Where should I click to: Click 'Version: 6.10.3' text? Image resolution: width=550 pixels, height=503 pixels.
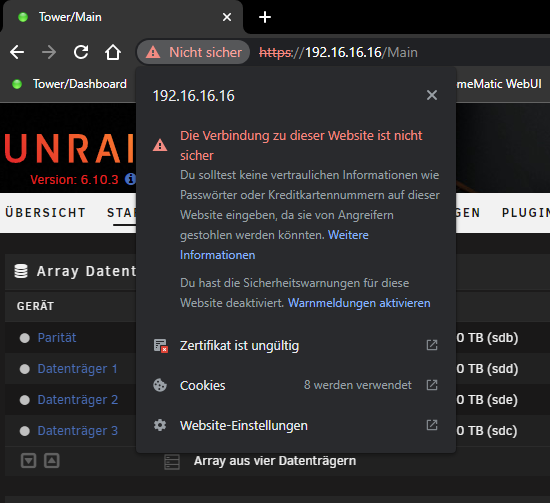74,180
